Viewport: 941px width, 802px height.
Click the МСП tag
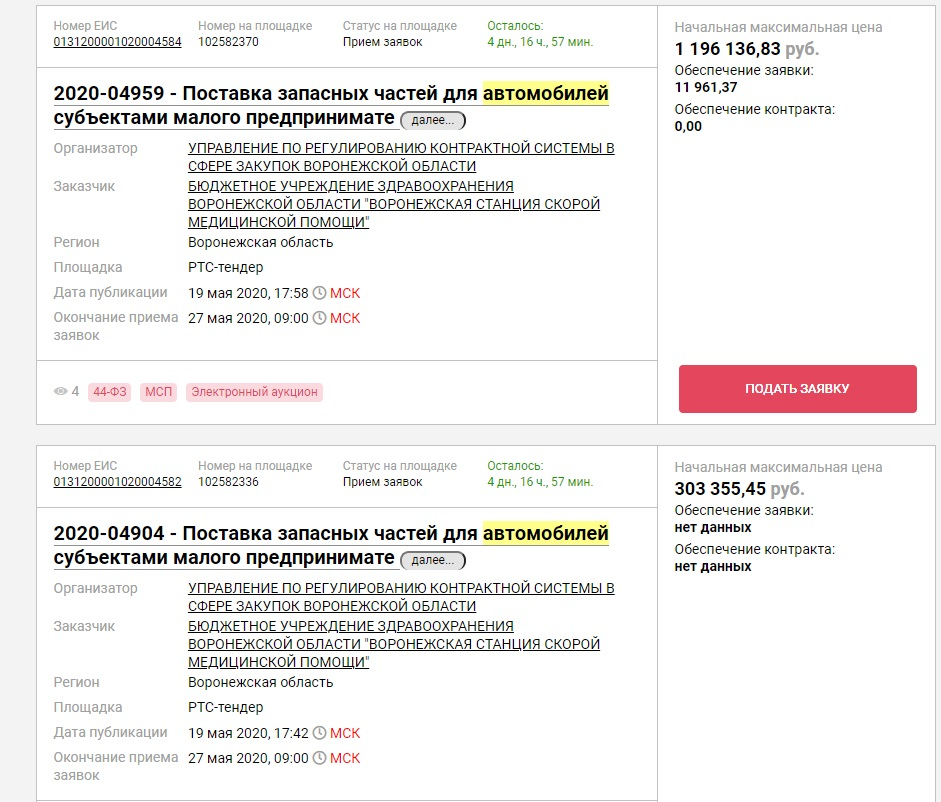(158, 392)
